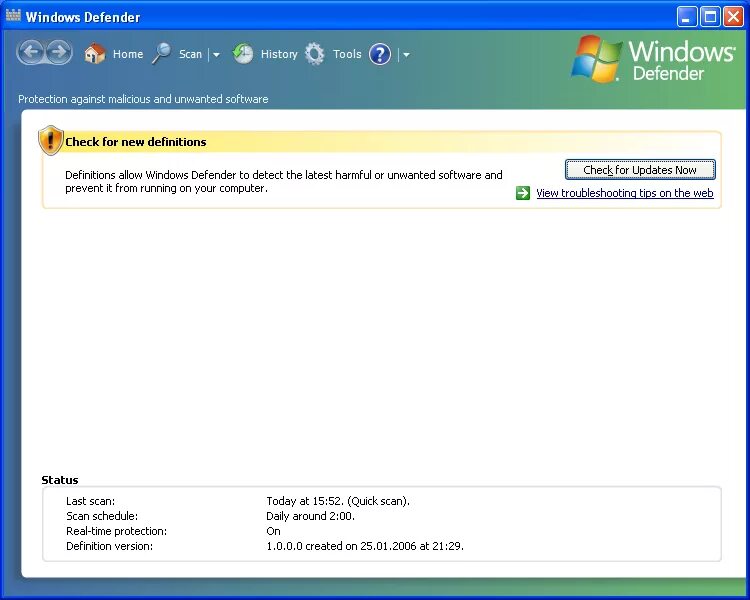
Task: Click the 'Daily around 2:00.' value
Action: pos(310,516)
